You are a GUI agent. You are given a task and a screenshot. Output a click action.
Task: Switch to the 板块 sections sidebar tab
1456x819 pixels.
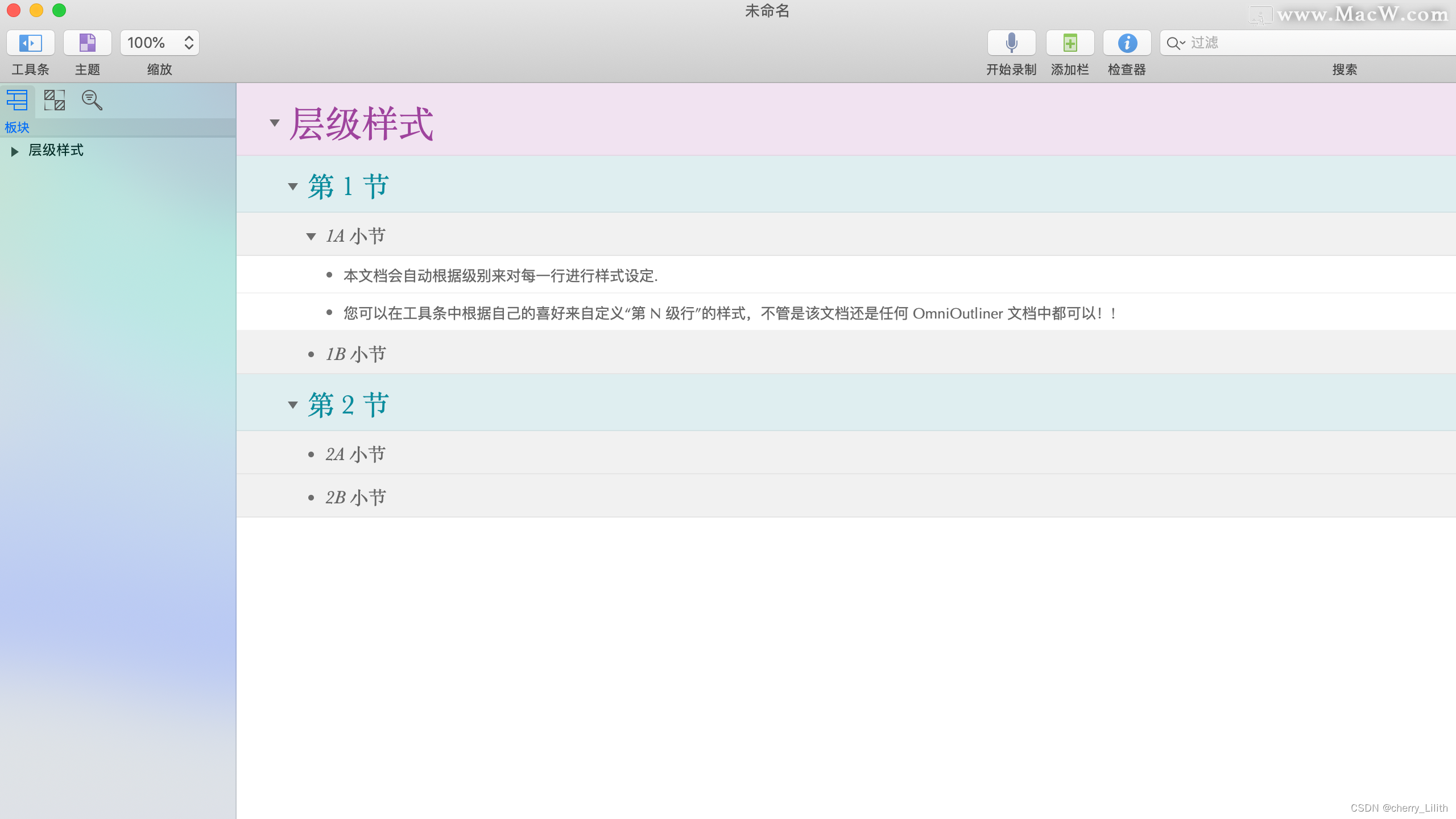click(17, 101)
